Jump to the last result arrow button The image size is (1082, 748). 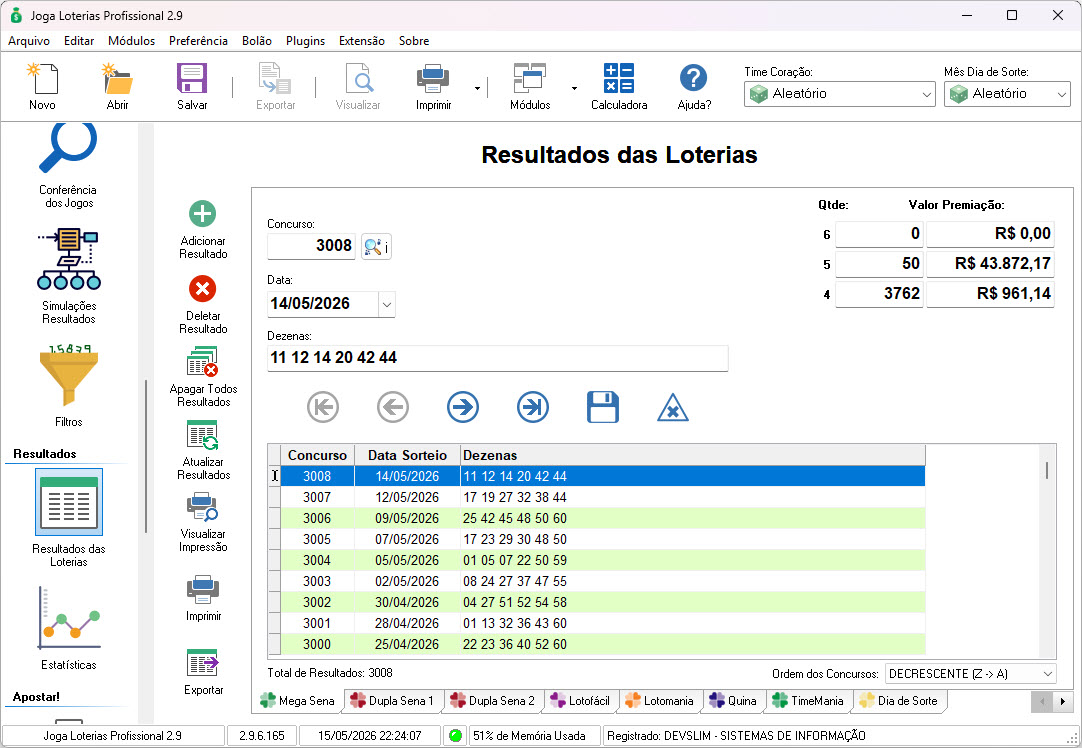(533, 407)
